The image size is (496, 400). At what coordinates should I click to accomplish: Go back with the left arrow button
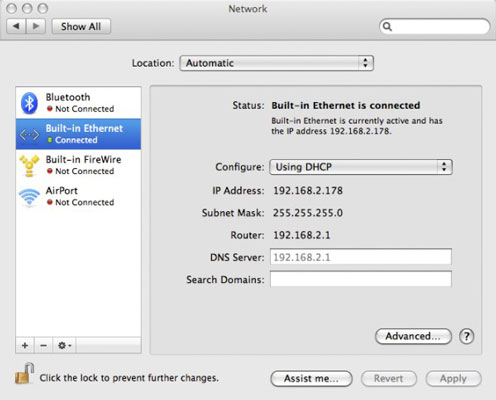[x=16, y=26]
